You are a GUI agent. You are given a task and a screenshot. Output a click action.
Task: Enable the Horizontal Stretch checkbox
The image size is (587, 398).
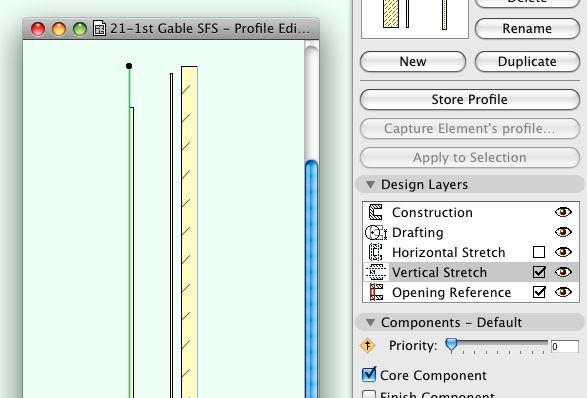click(x=539, y=252)
